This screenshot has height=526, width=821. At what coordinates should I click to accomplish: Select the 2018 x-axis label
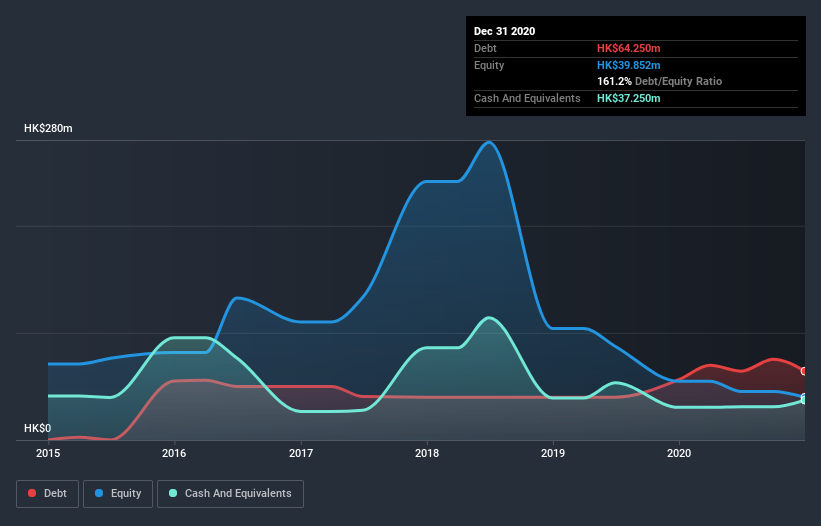click(x=427, y=453)
